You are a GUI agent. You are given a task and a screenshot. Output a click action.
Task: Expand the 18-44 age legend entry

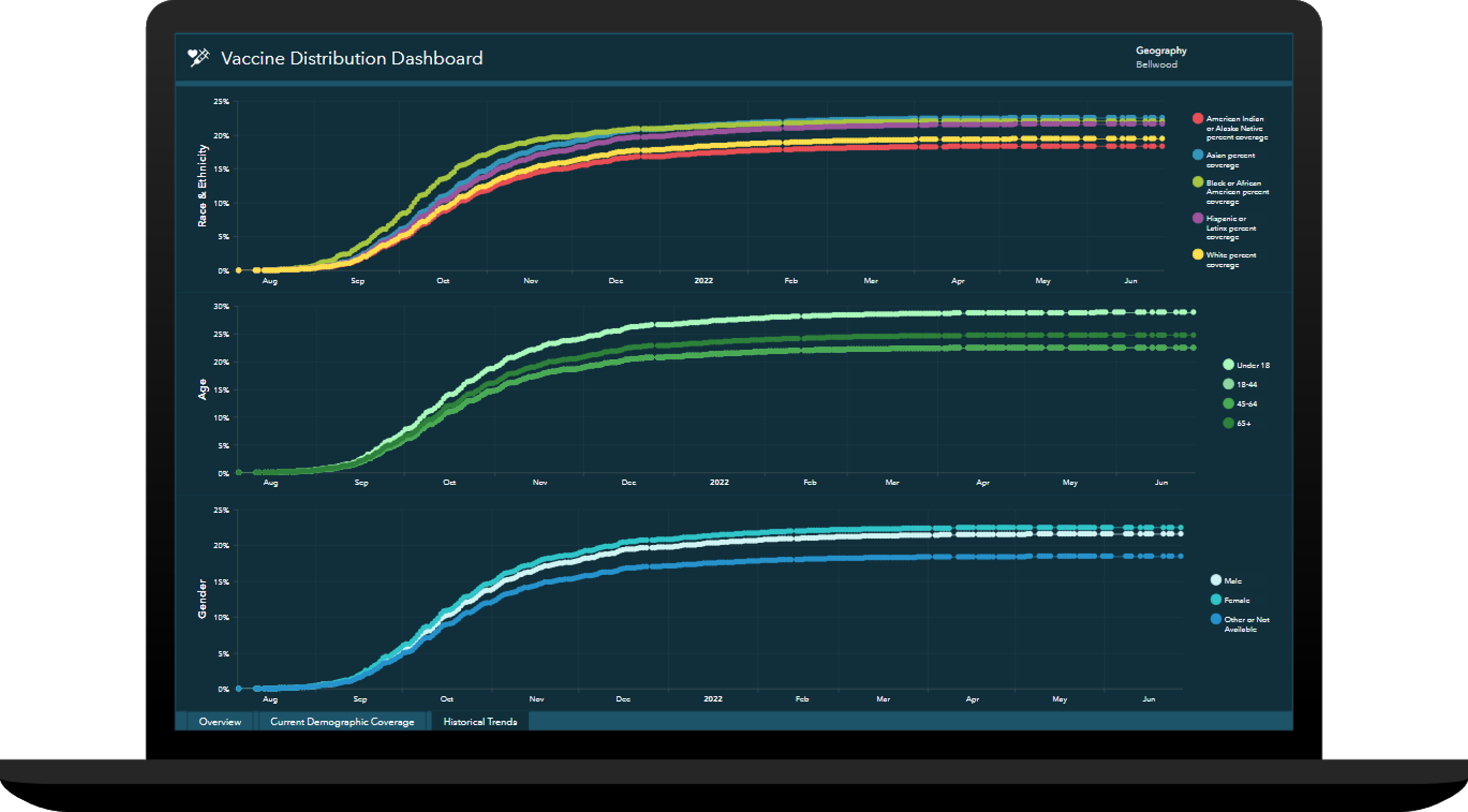(x=1228, y=384)
